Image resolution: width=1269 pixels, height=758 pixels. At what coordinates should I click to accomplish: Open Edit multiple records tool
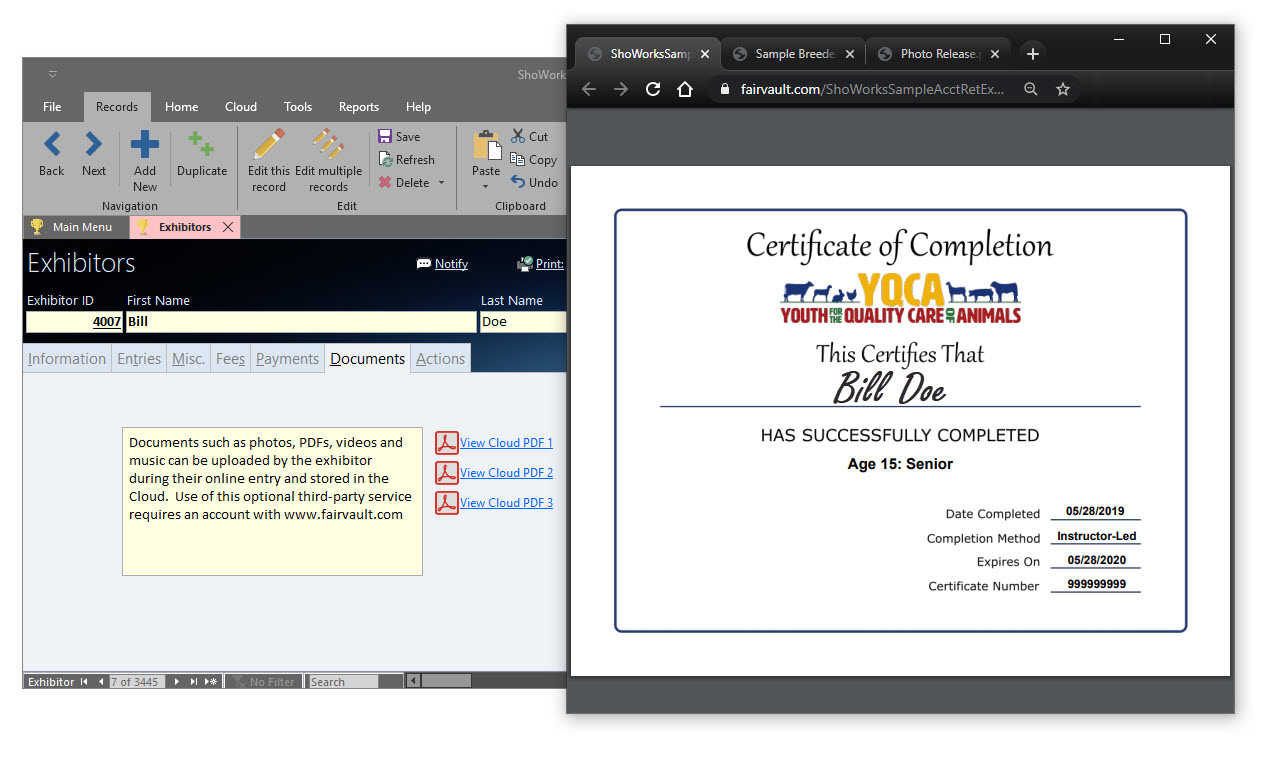click(x=328, y=146)
